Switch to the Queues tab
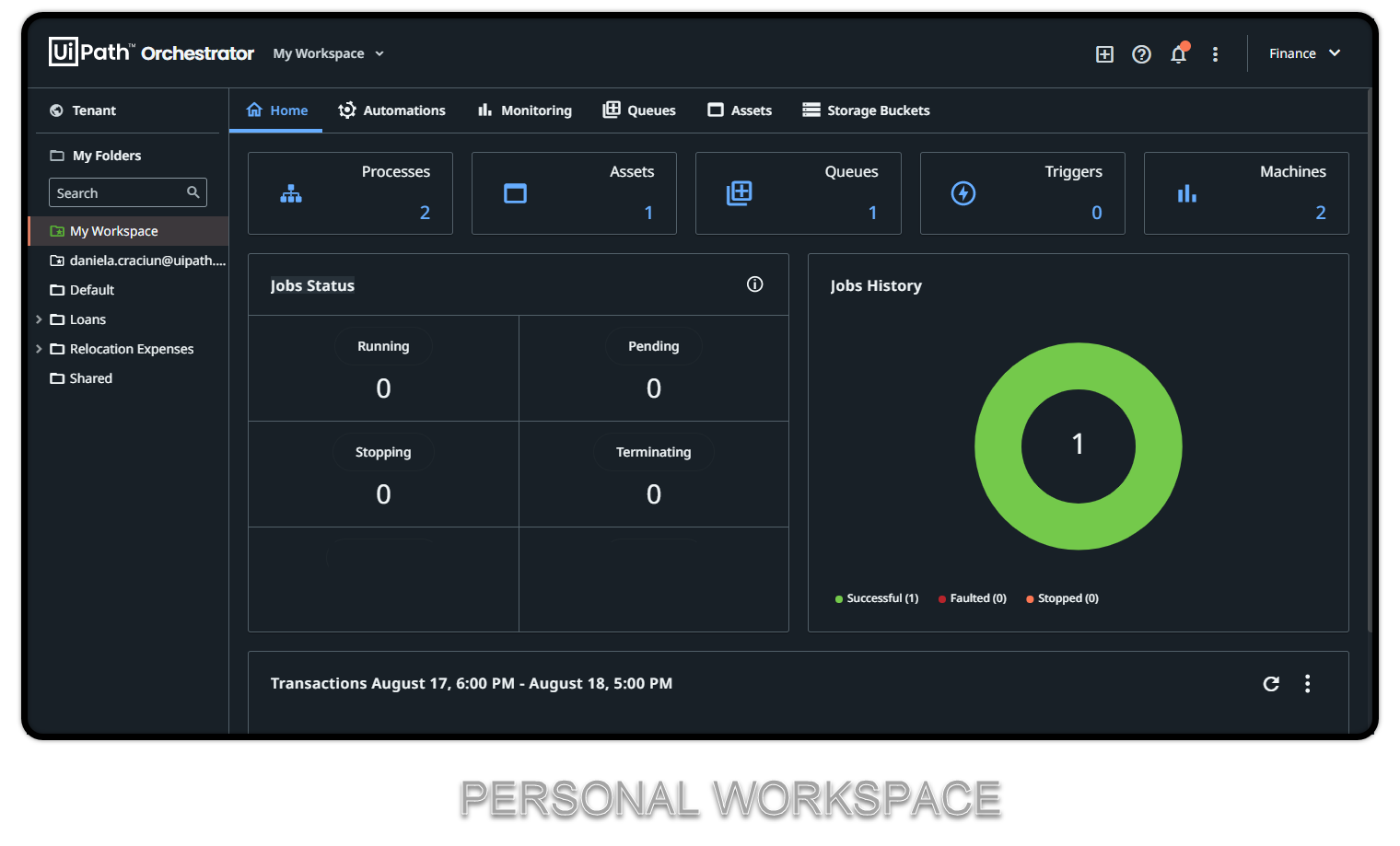The image size is (1400, 846). [639, 110]
